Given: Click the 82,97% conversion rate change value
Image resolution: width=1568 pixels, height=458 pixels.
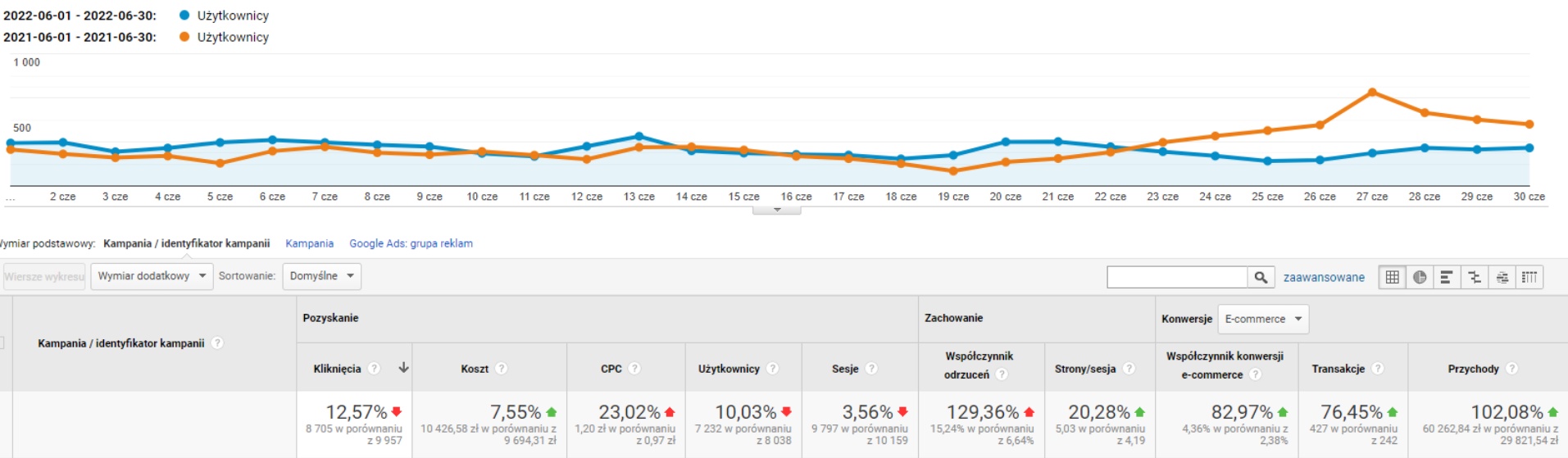Looking at the screenshot, I should 1242,412.
